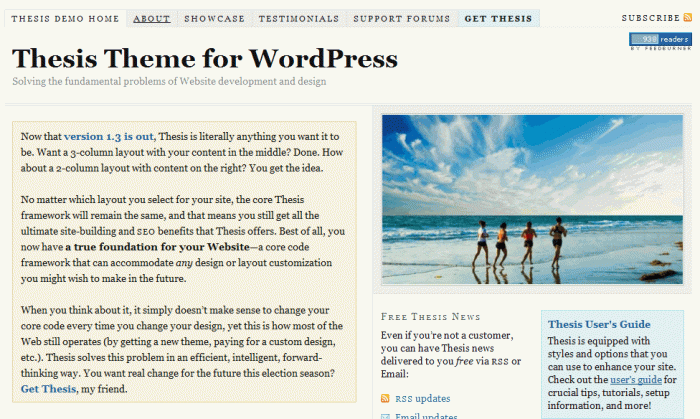
Task: Go to the About page tab
Action: 152,19
